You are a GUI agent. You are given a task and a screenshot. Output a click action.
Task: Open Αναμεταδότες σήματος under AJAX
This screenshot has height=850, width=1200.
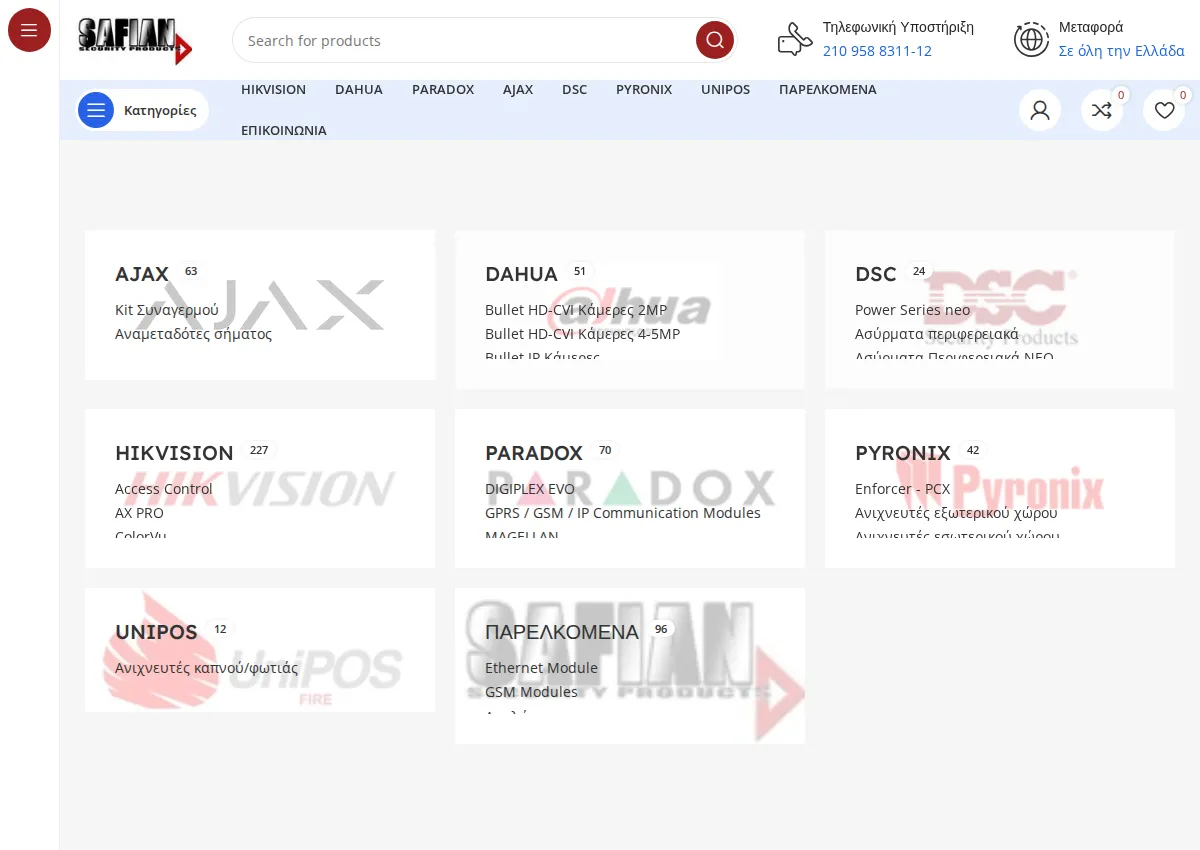point(194,334)
